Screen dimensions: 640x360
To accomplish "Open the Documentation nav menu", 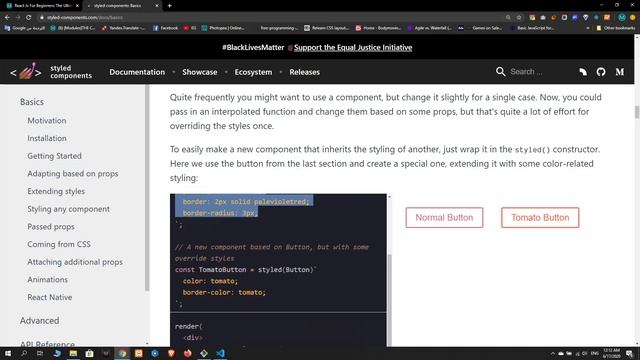I will pyautogui.click(x=137, y=72).
